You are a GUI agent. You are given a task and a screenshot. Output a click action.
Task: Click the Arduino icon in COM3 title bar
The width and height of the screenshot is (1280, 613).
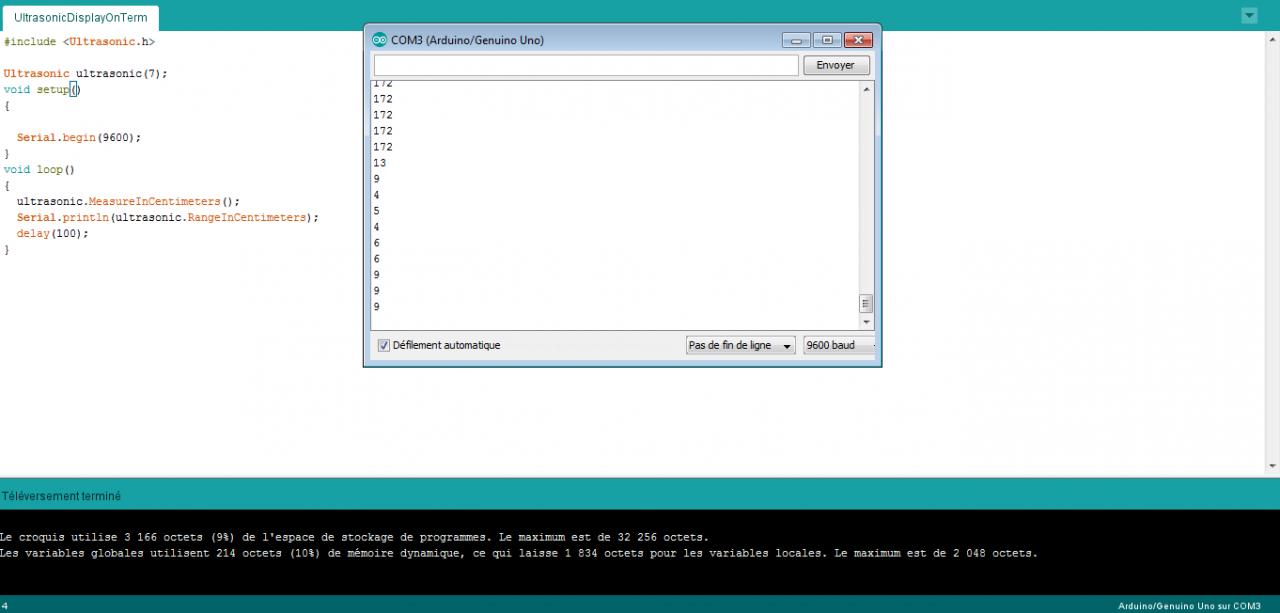tap(379, 40)
